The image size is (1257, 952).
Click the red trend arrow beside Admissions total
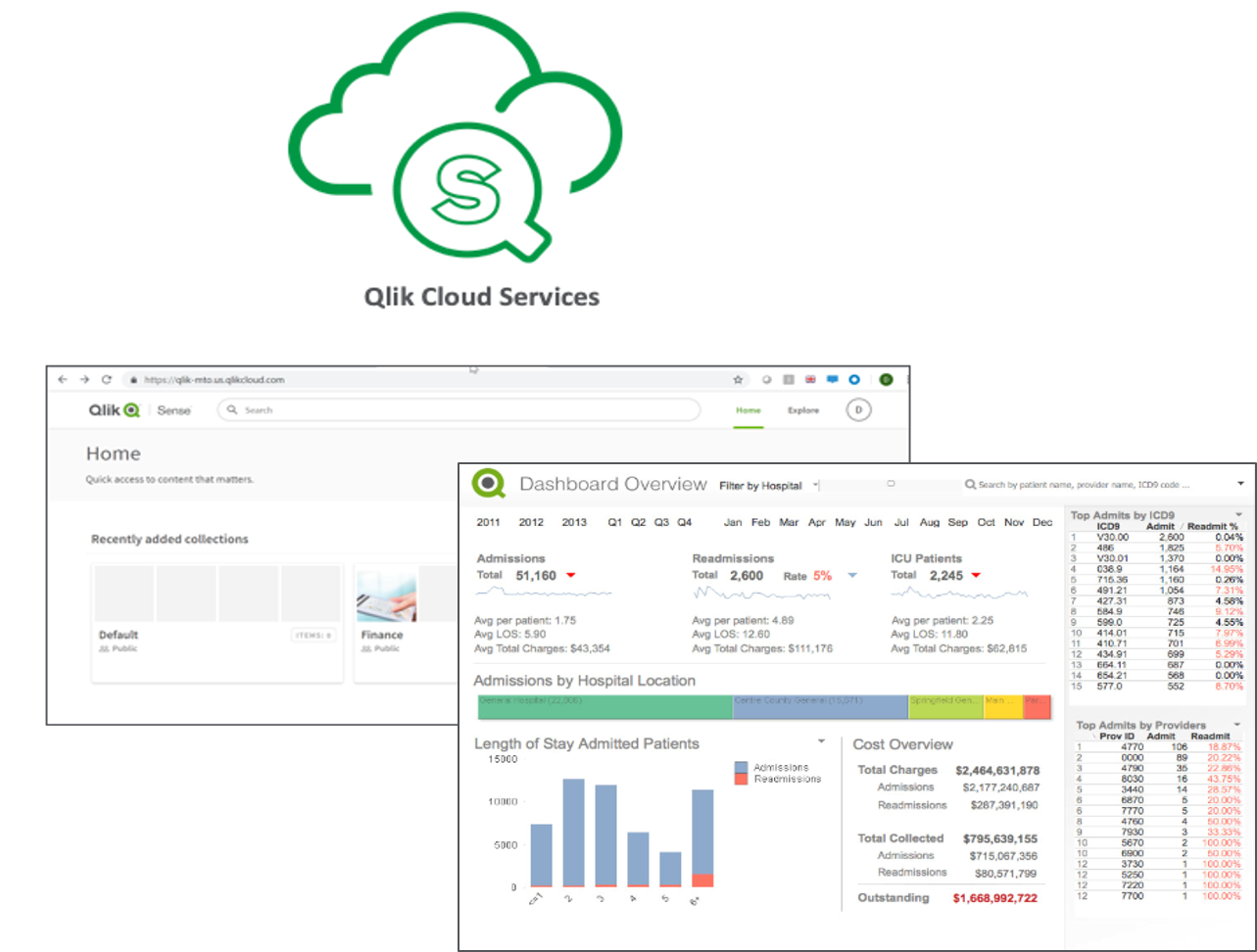[x=570, y=576]
